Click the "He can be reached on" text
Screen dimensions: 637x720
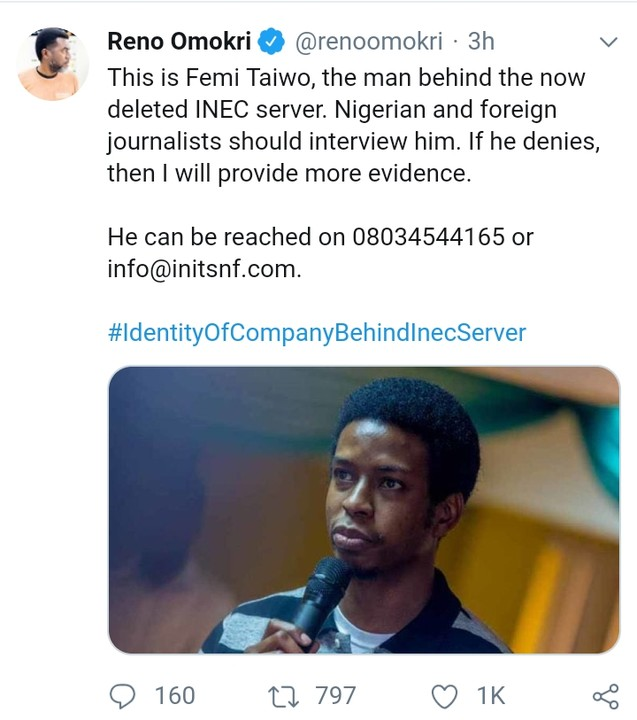(226, 238)
